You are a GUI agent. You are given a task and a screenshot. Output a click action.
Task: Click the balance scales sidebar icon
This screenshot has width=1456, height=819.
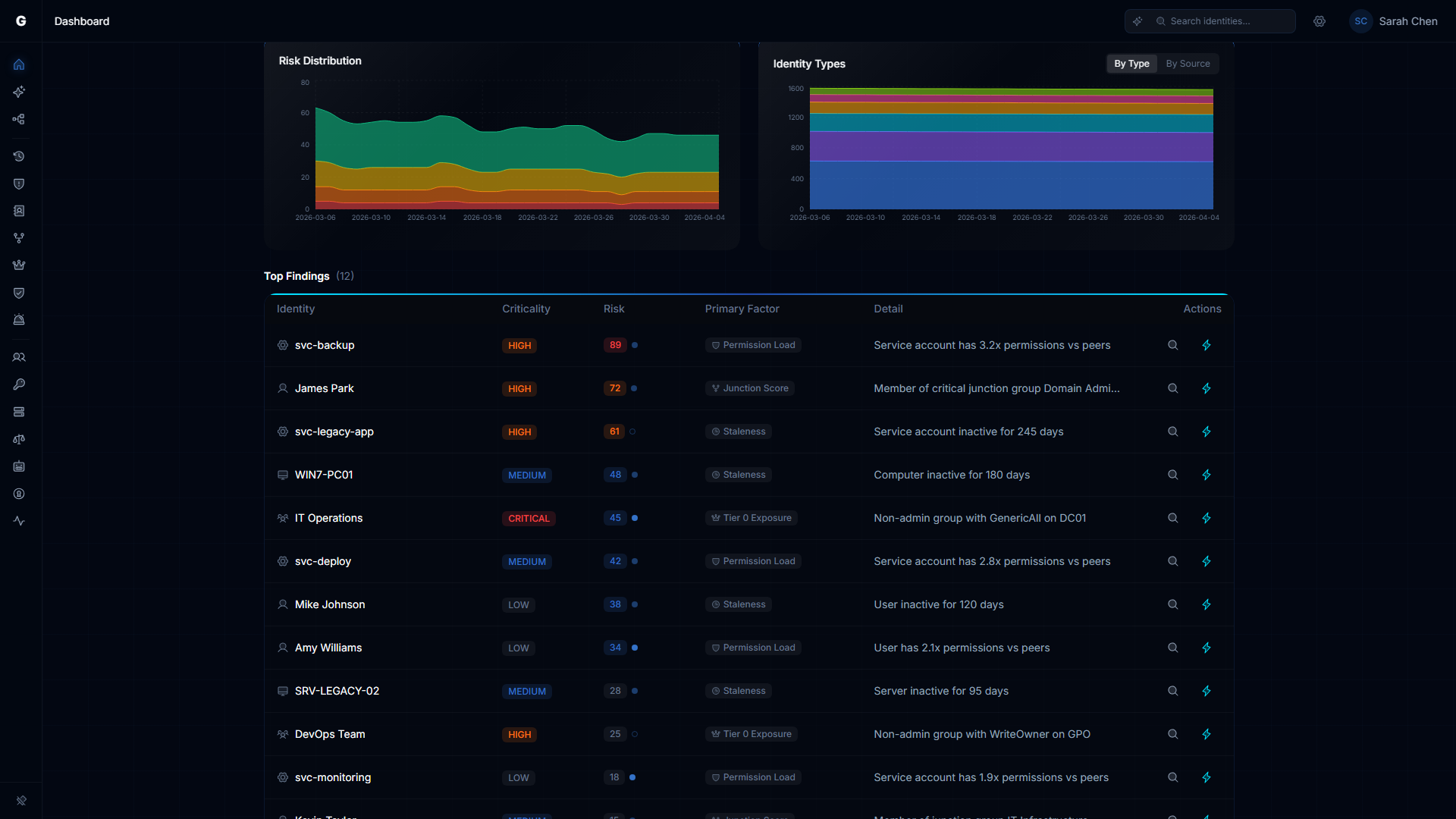(19, 439)
